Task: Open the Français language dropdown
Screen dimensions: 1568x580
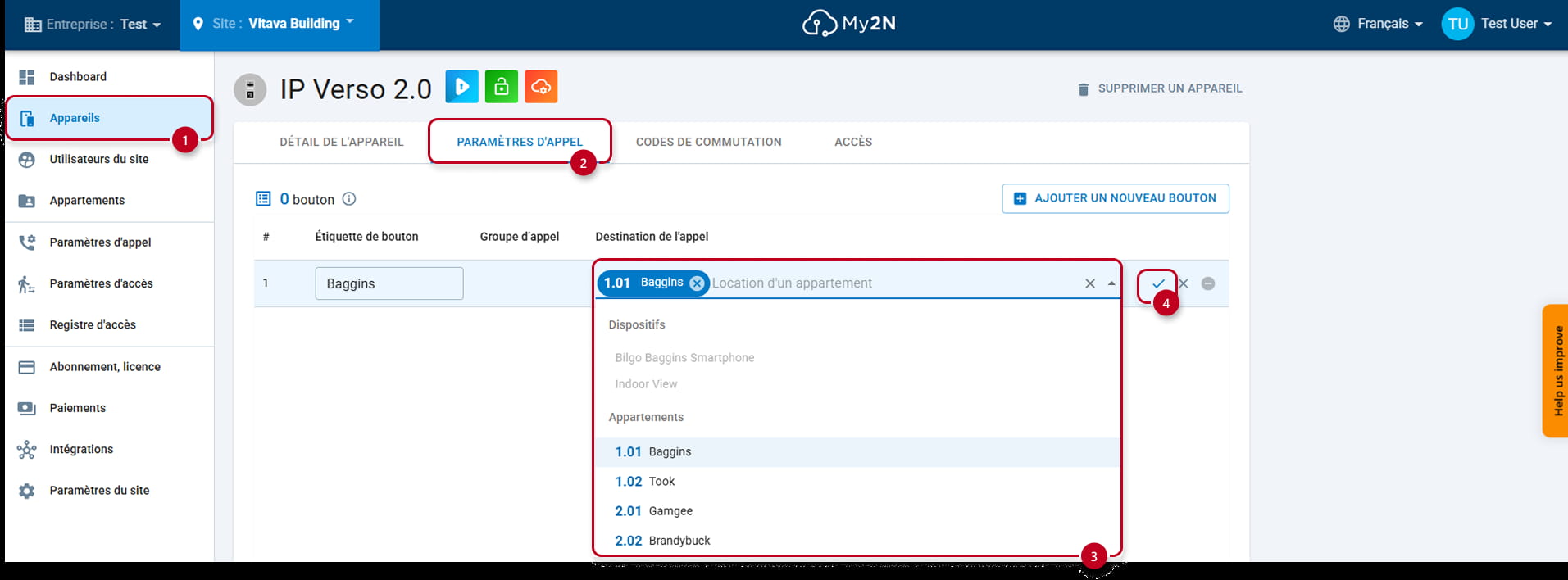Action: coord(1378,24)
